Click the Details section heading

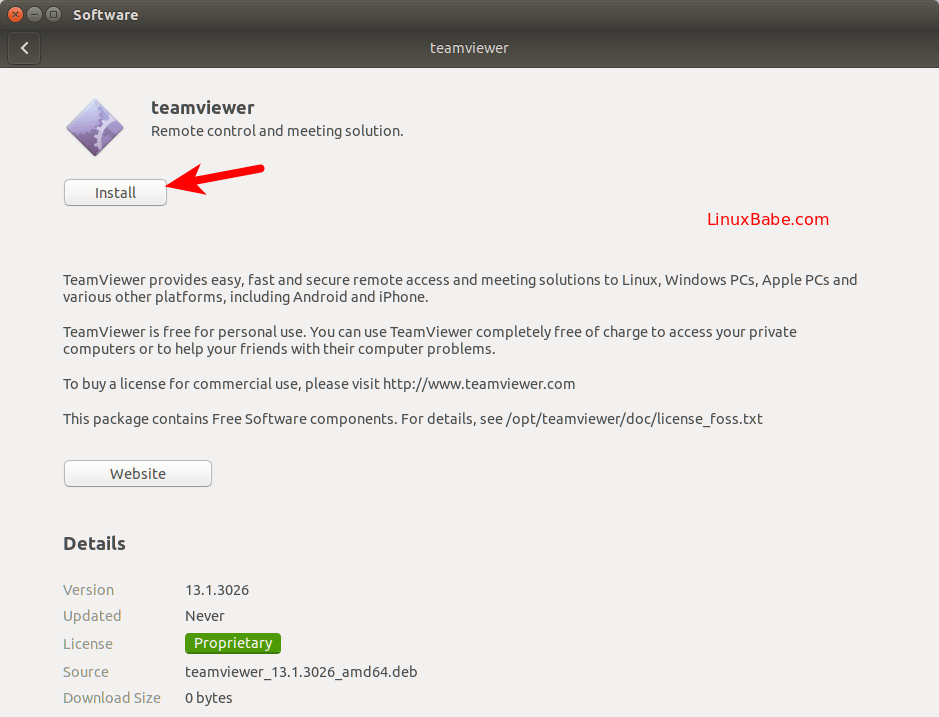(x=94, y=543)
